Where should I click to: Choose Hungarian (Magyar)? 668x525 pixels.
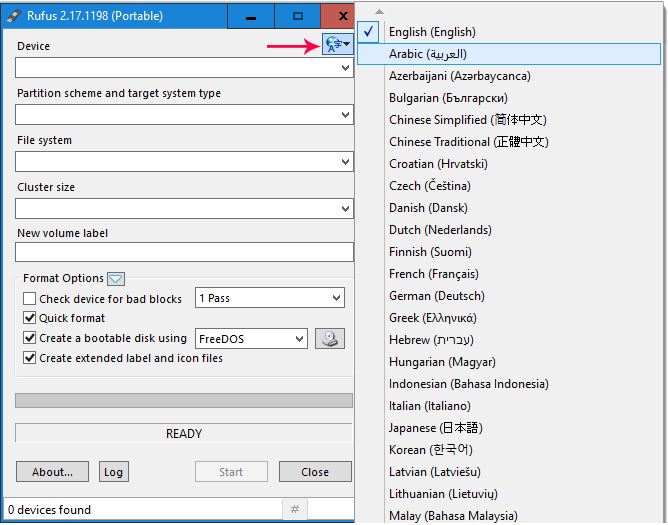coord(509,362)
